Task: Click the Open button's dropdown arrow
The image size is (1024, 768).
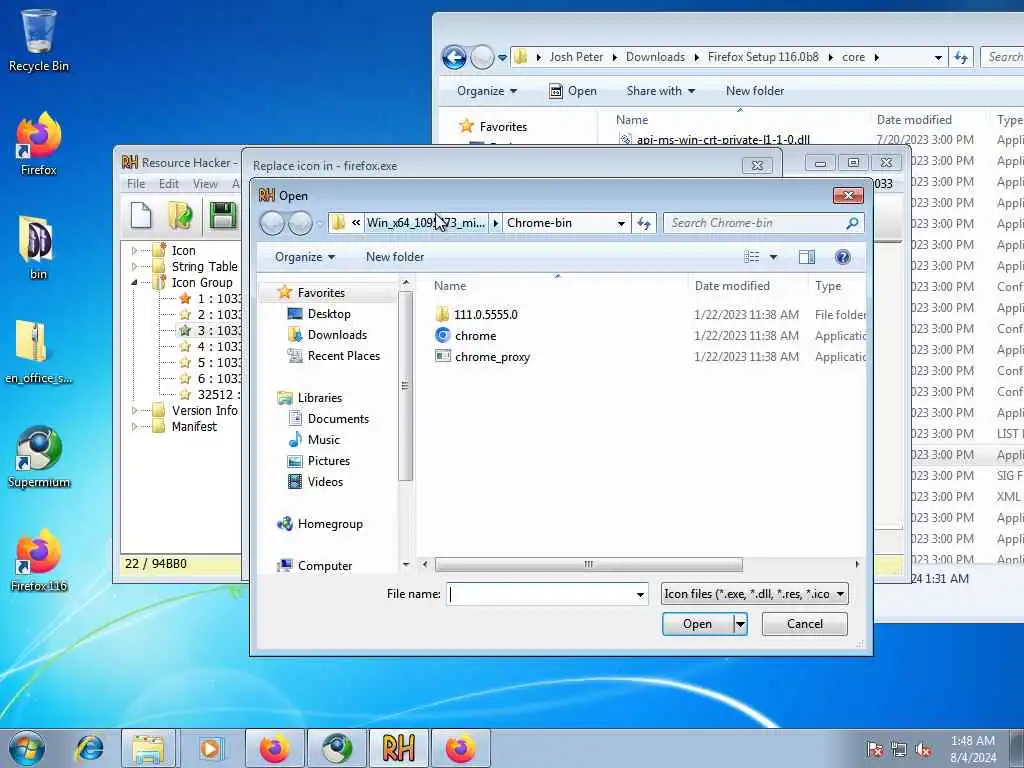Action: pos(740,624)
